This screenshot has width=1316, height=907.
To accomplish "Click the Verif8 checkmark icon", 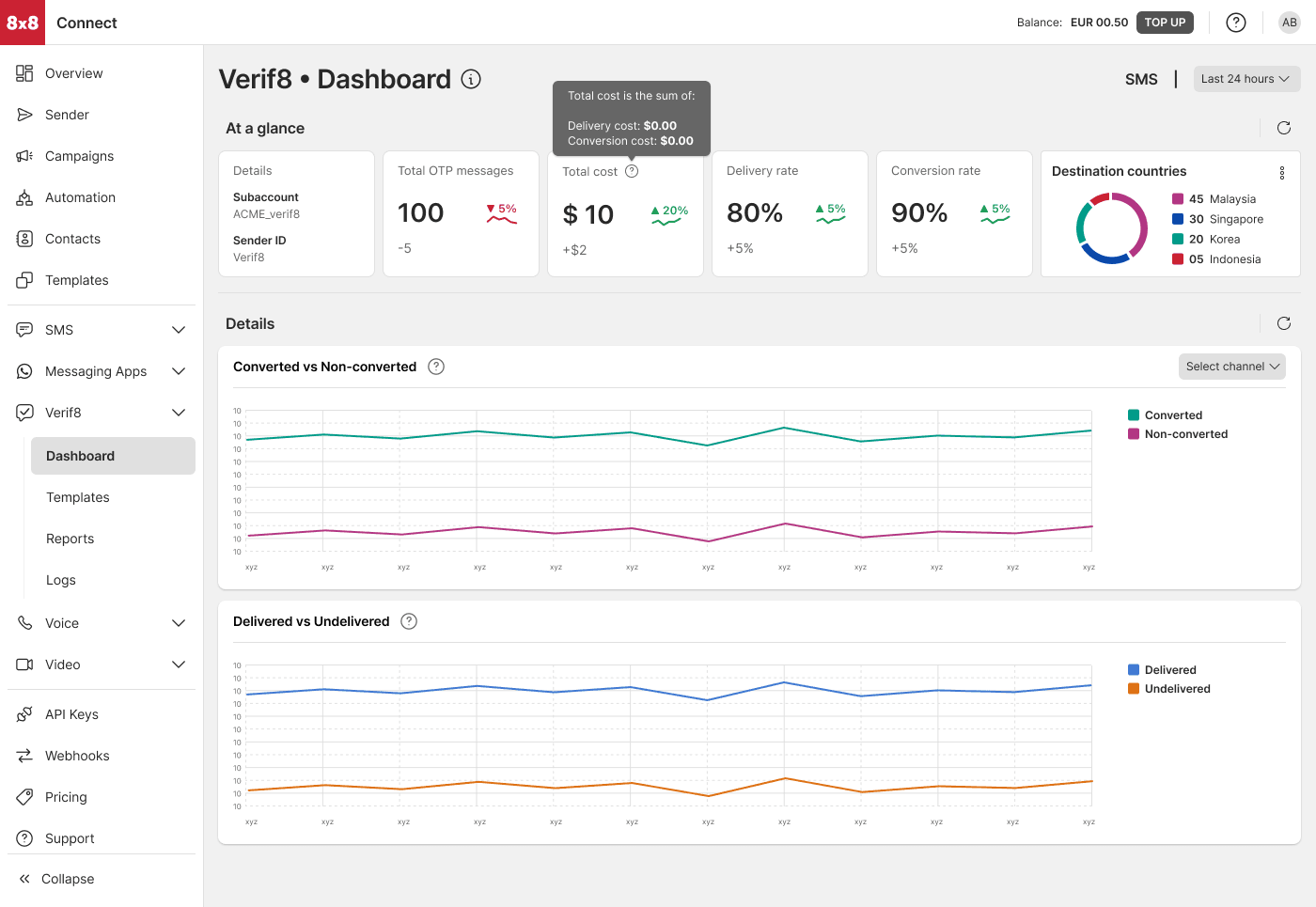I will pyautogui.click(x=24, y=413).
